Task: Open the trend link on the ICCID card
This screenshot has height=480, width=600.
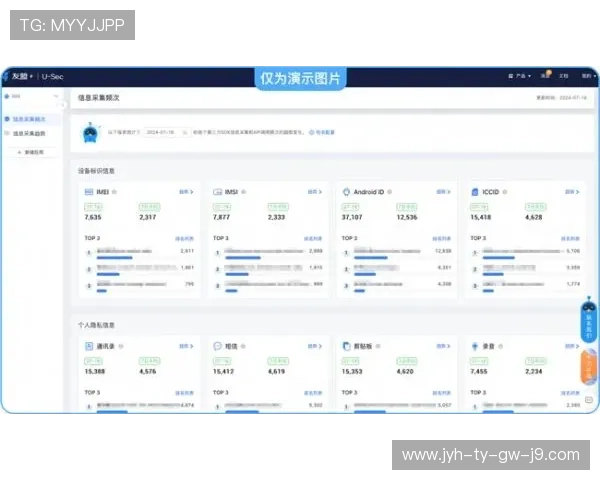Action: click(x=572, y=192)
